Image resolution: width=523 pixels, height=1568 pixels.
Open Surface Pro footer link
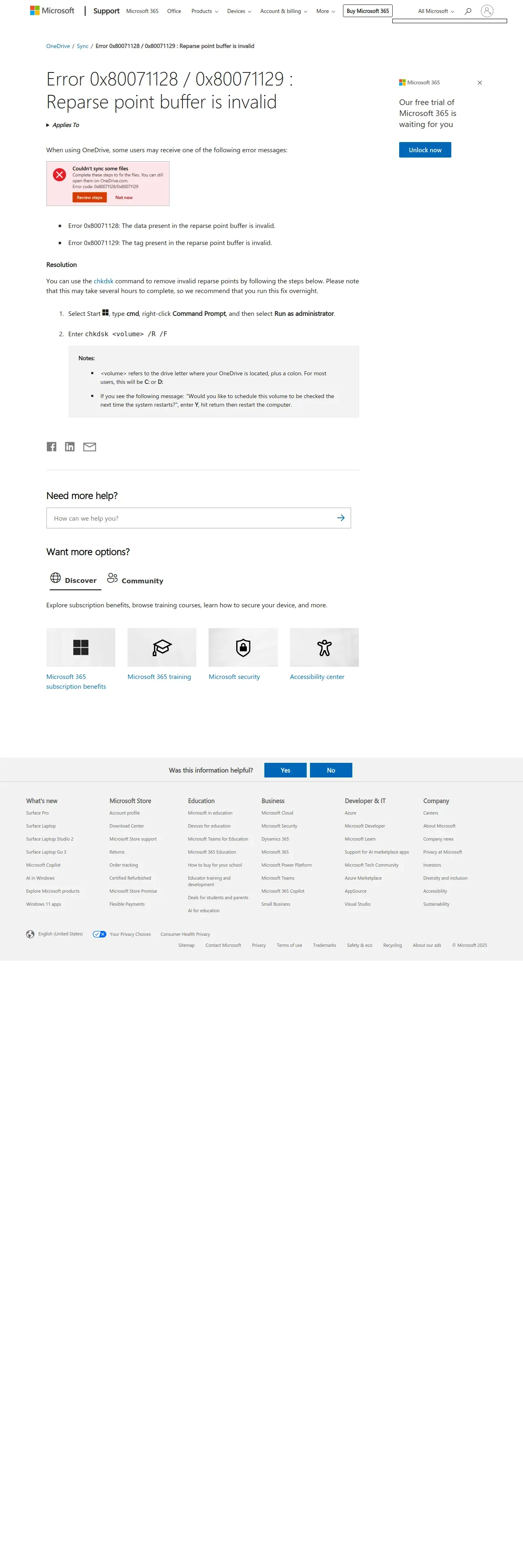[x=37, y=813]
